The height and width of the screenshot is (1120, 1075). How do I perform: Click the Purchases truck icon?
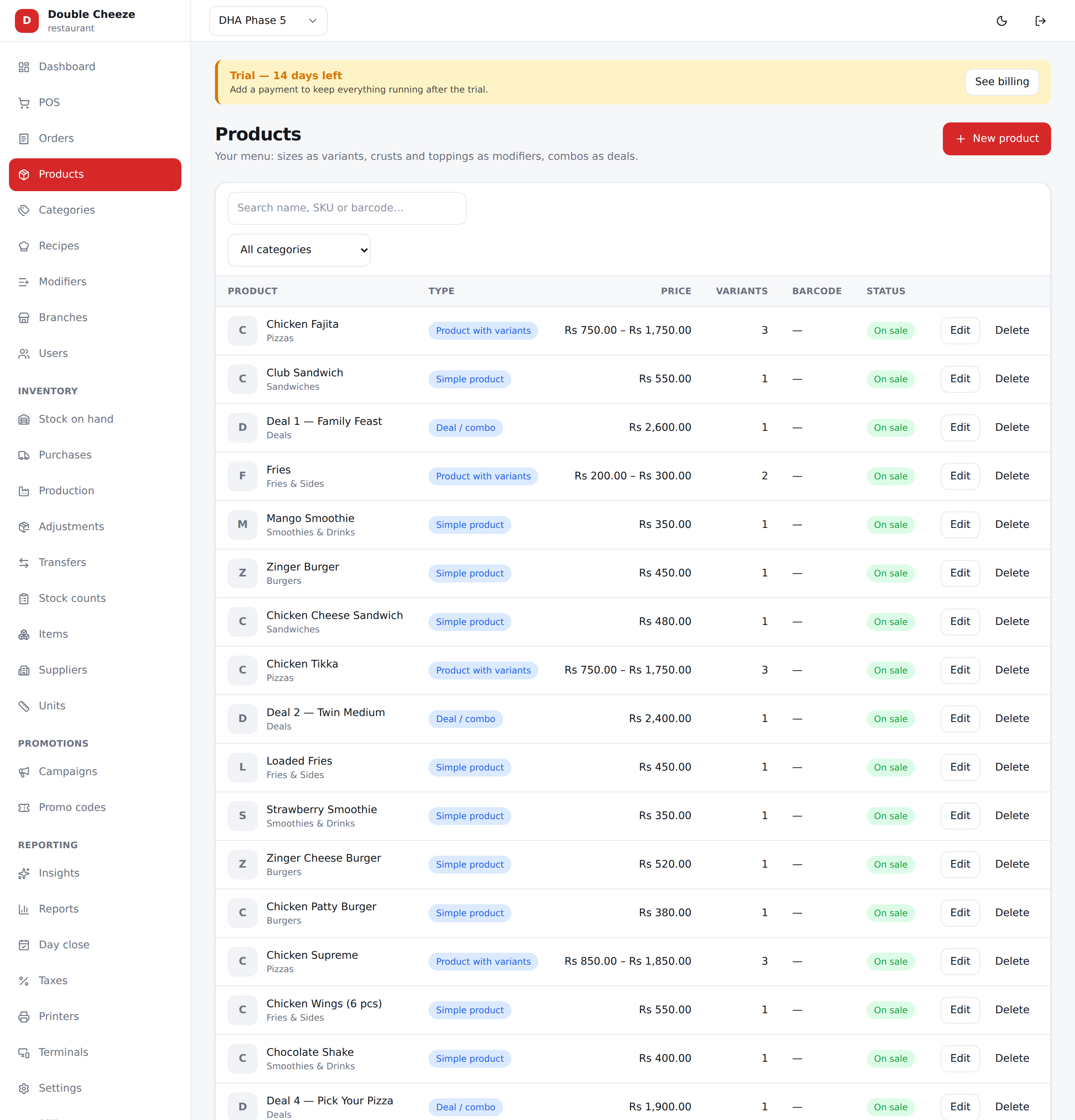tap(24, 455)
